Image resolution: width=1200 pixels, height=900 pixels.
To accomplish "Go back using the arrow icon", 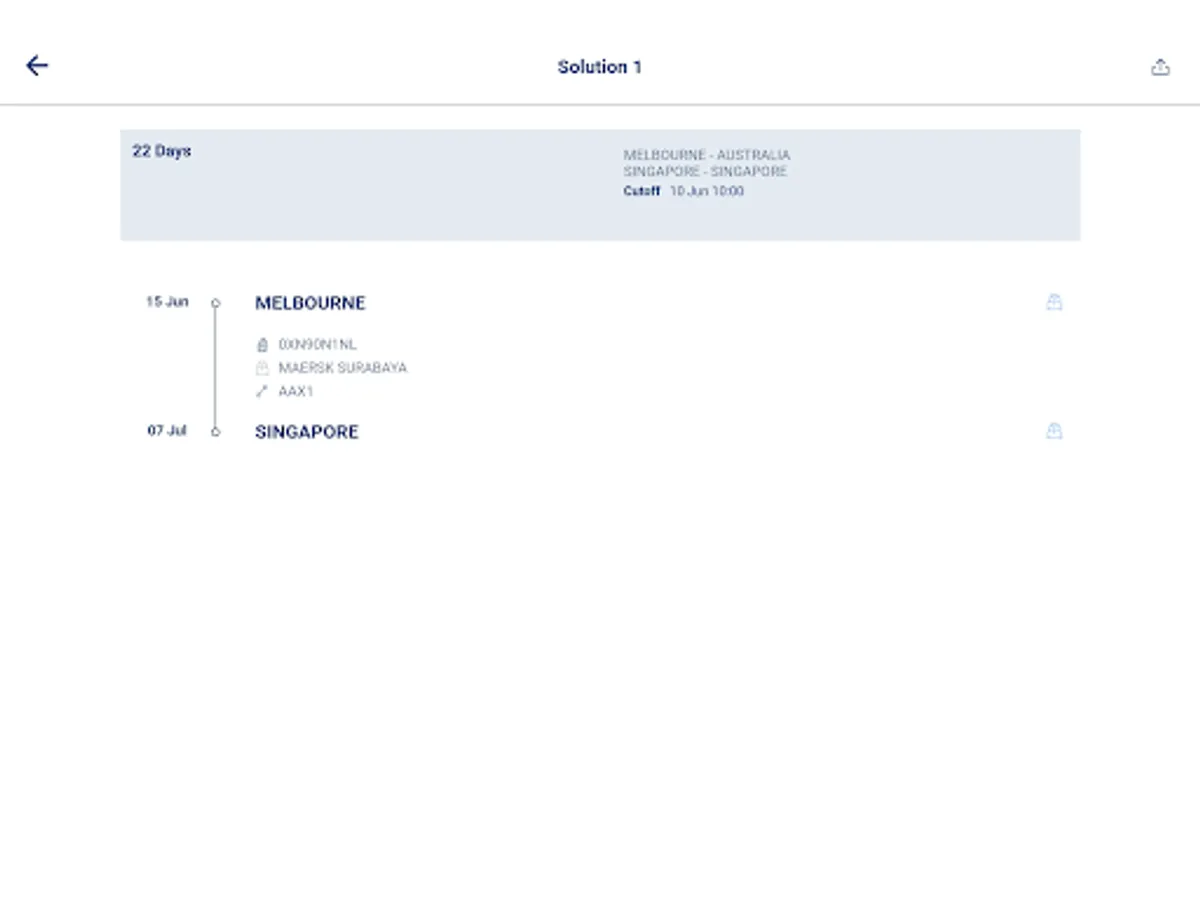I will point(37,66).
